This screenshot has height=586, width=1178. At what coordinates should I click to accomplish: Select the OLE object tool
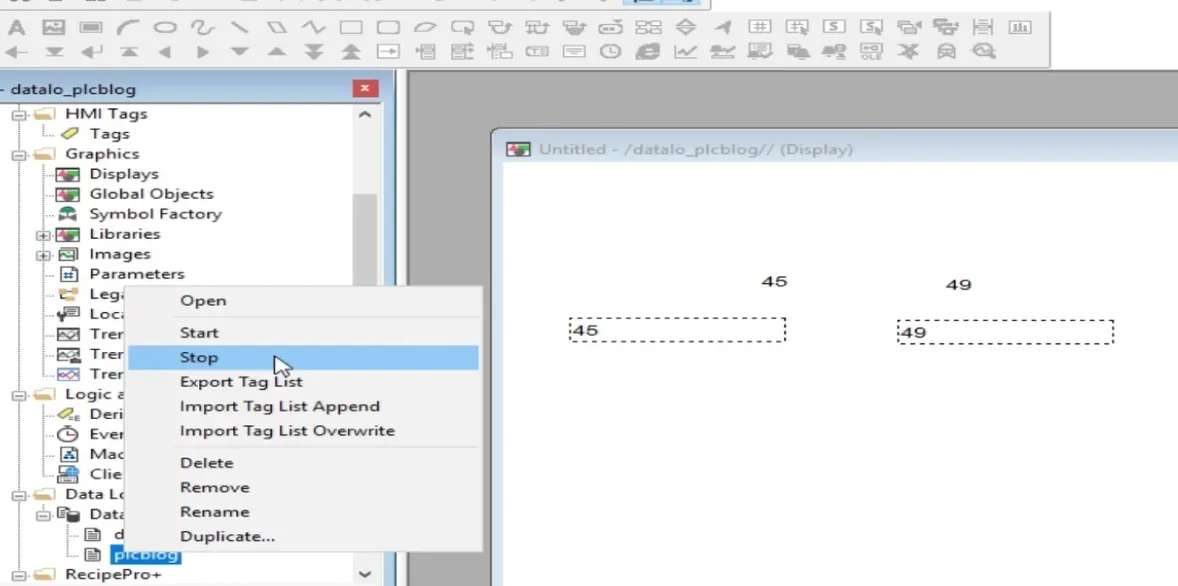click(x=871, y=52)
